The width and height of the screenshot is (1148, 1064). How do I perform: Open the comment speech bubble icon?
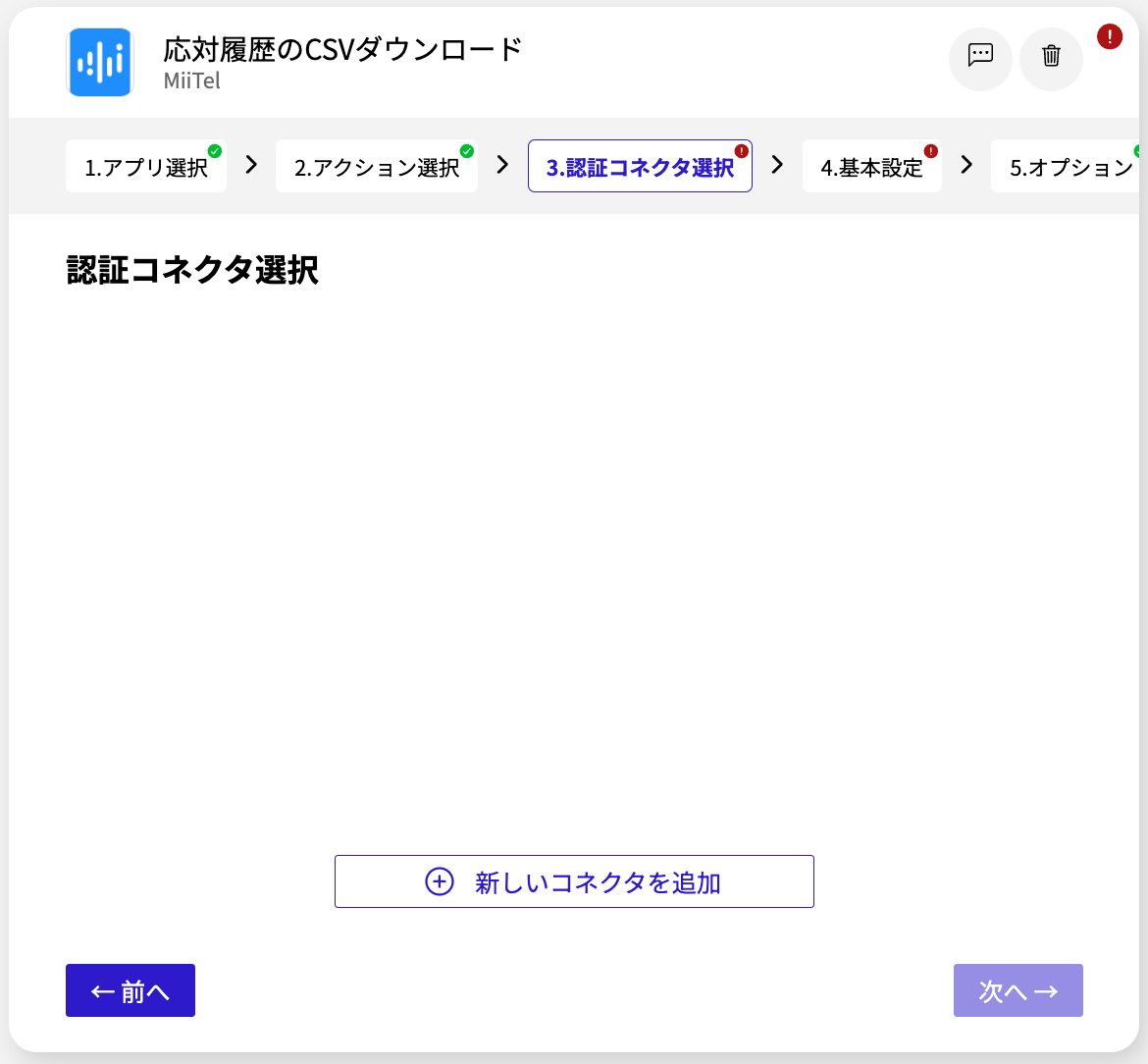tap(980, 59)
